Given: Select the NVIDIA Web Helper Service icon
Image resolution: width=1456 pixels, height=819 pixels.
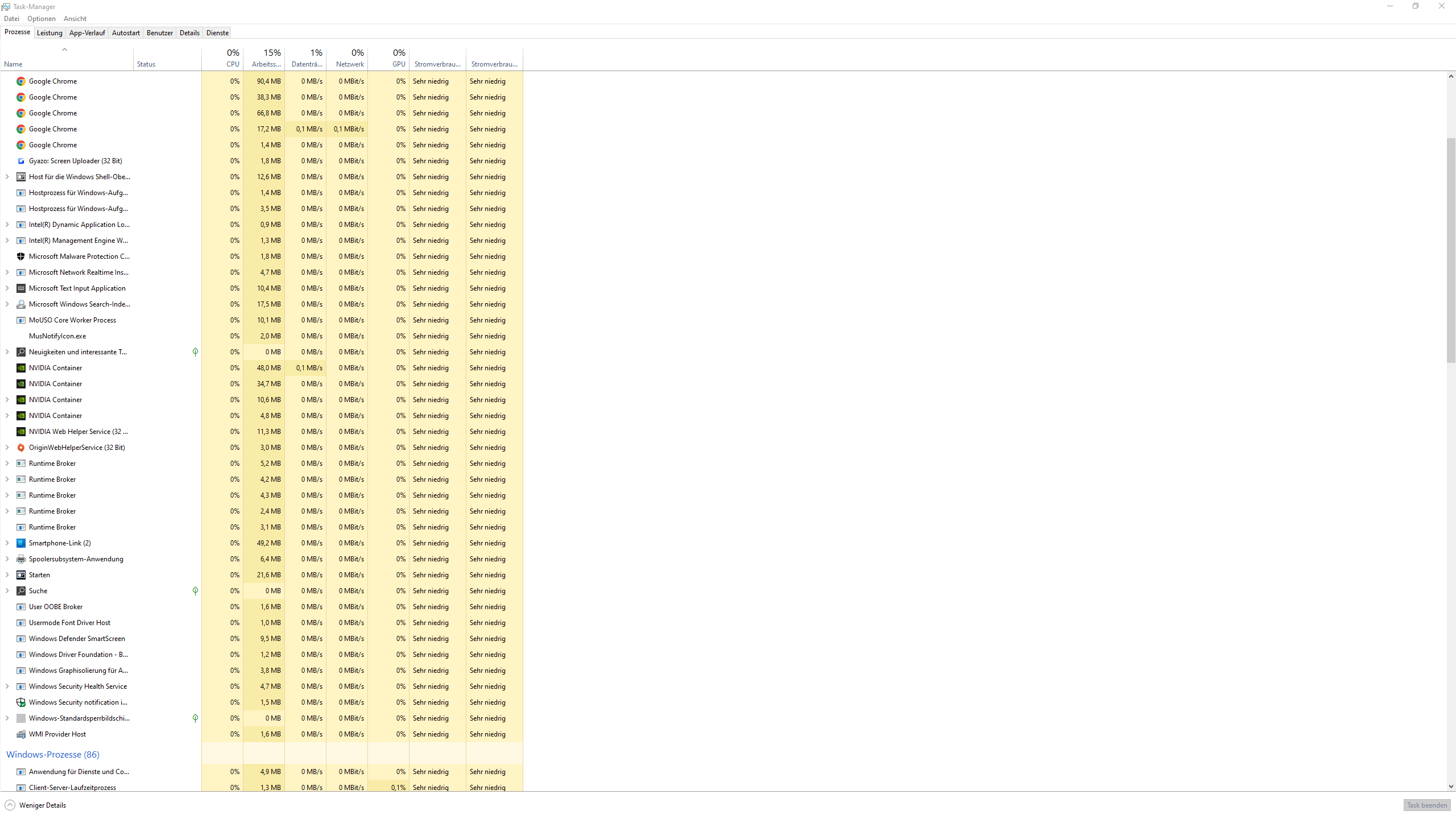Looking at the screenshot, I should pos(21,432).
